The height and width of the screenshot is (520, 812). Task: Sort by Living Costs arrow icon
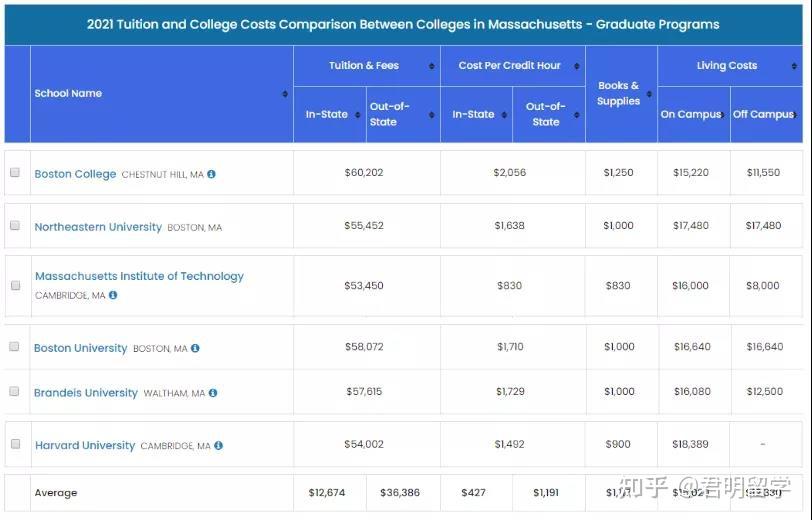click(794, 66)
